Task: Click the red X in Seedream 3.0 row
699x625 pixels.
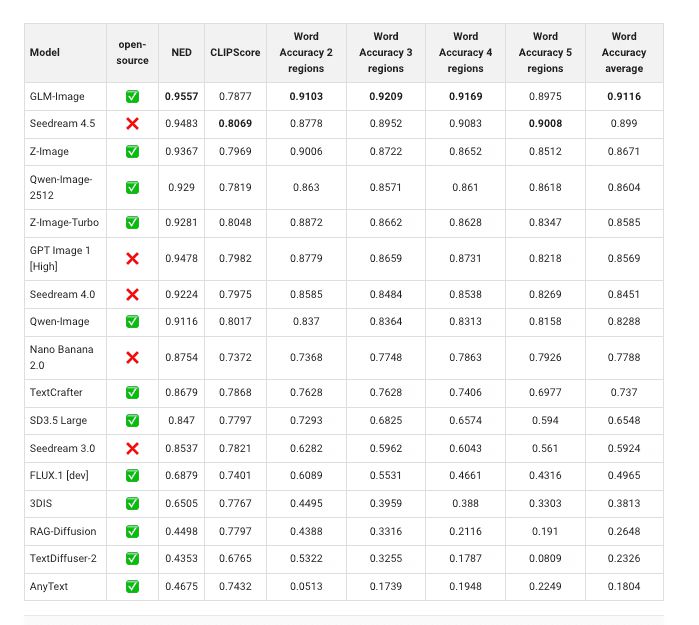Action: coord(132,448)
